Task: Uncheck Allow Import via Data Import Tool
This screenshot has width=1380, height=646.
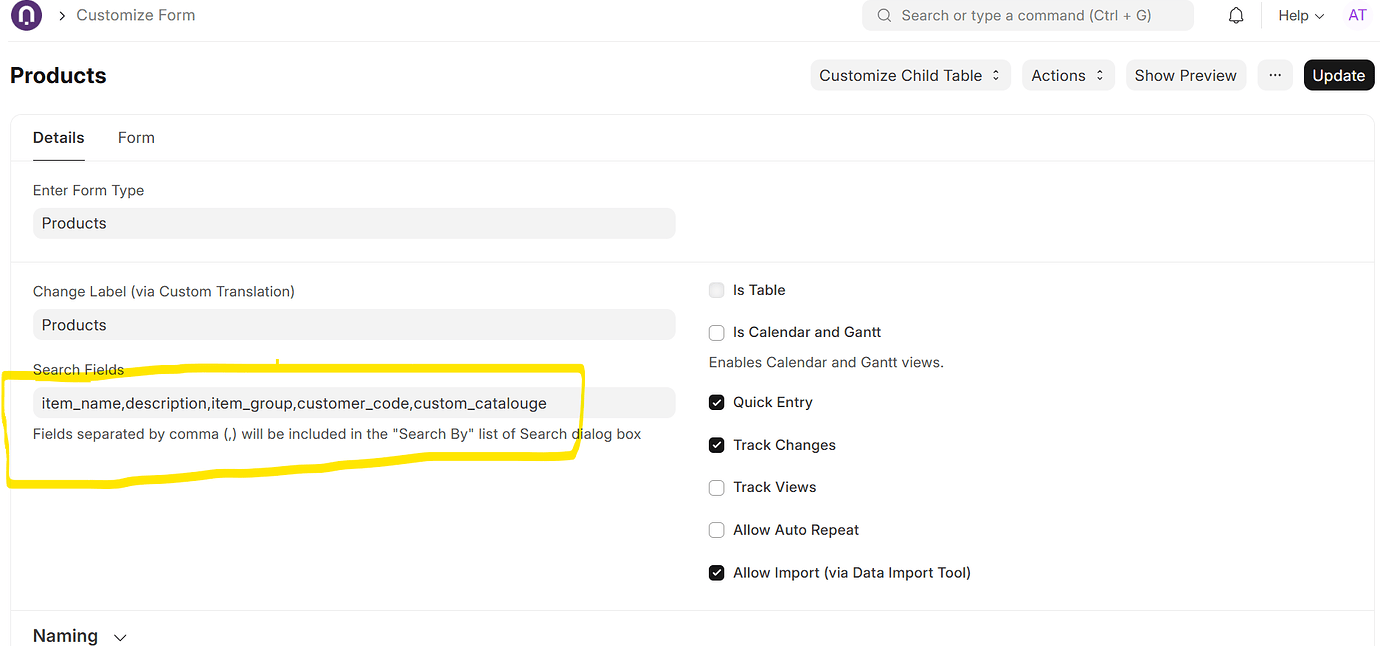Action: [716, 572]
